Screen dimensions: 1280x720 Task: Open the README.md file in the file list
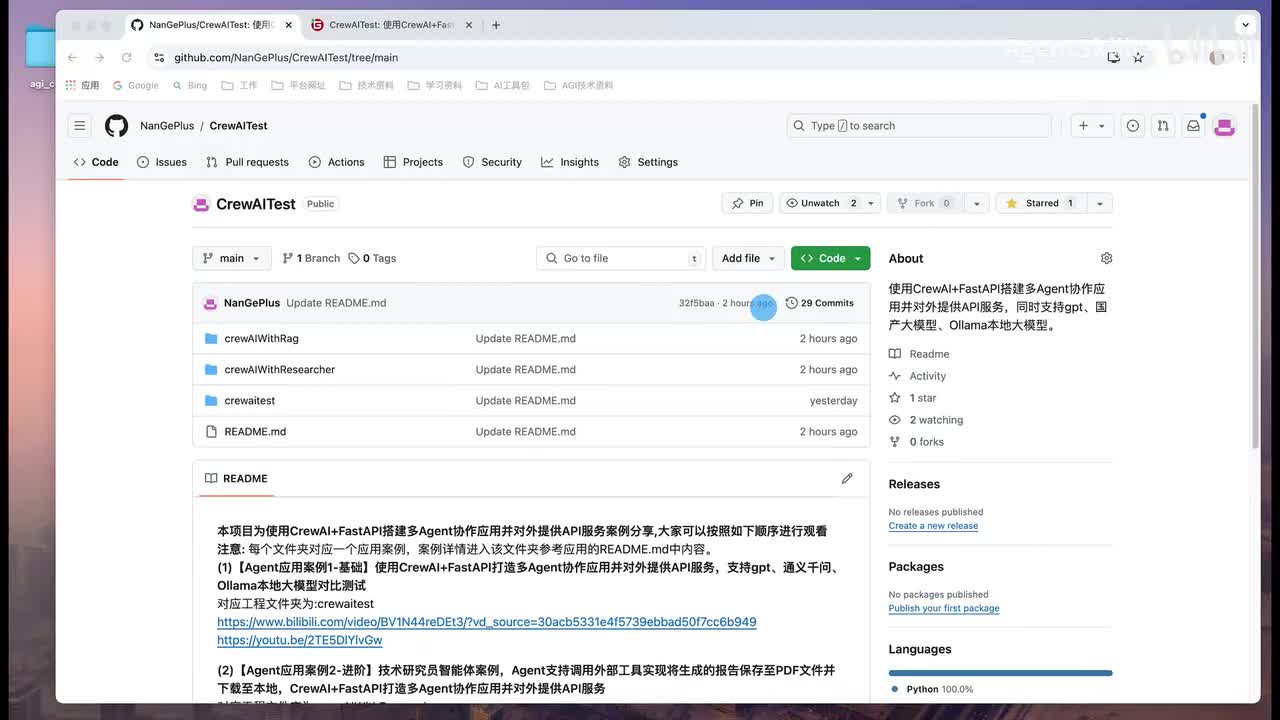coord(255,432)
